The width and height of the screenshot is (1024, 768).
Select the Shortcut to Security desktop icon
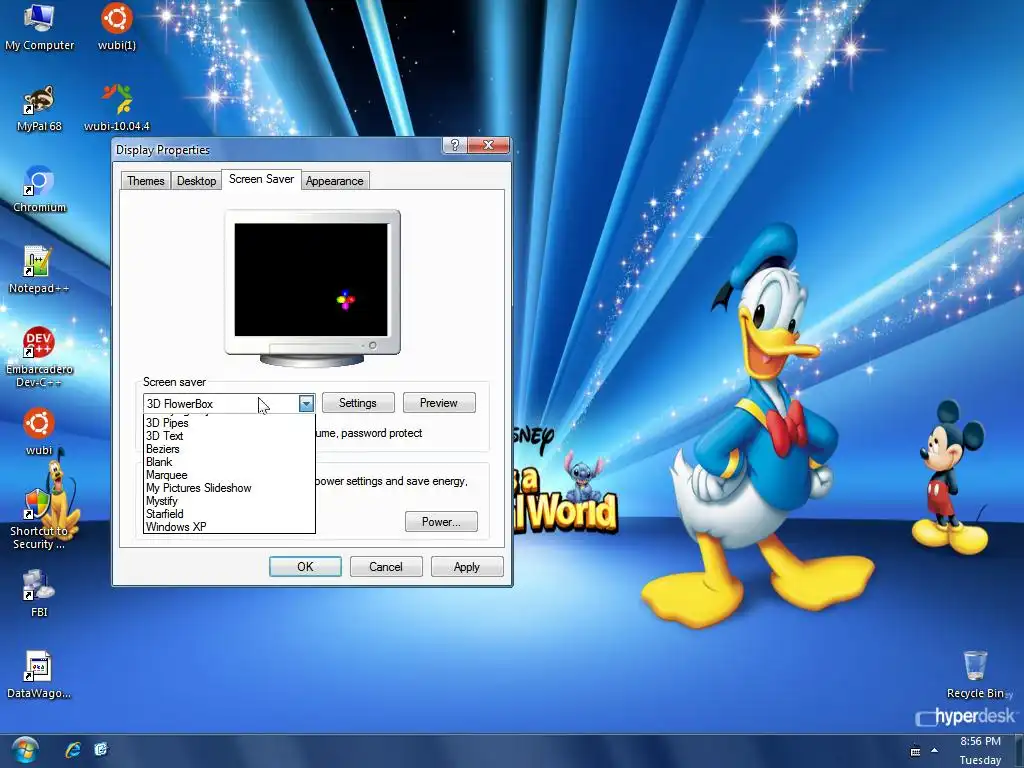pyautogui.click(x=39, y=519)
